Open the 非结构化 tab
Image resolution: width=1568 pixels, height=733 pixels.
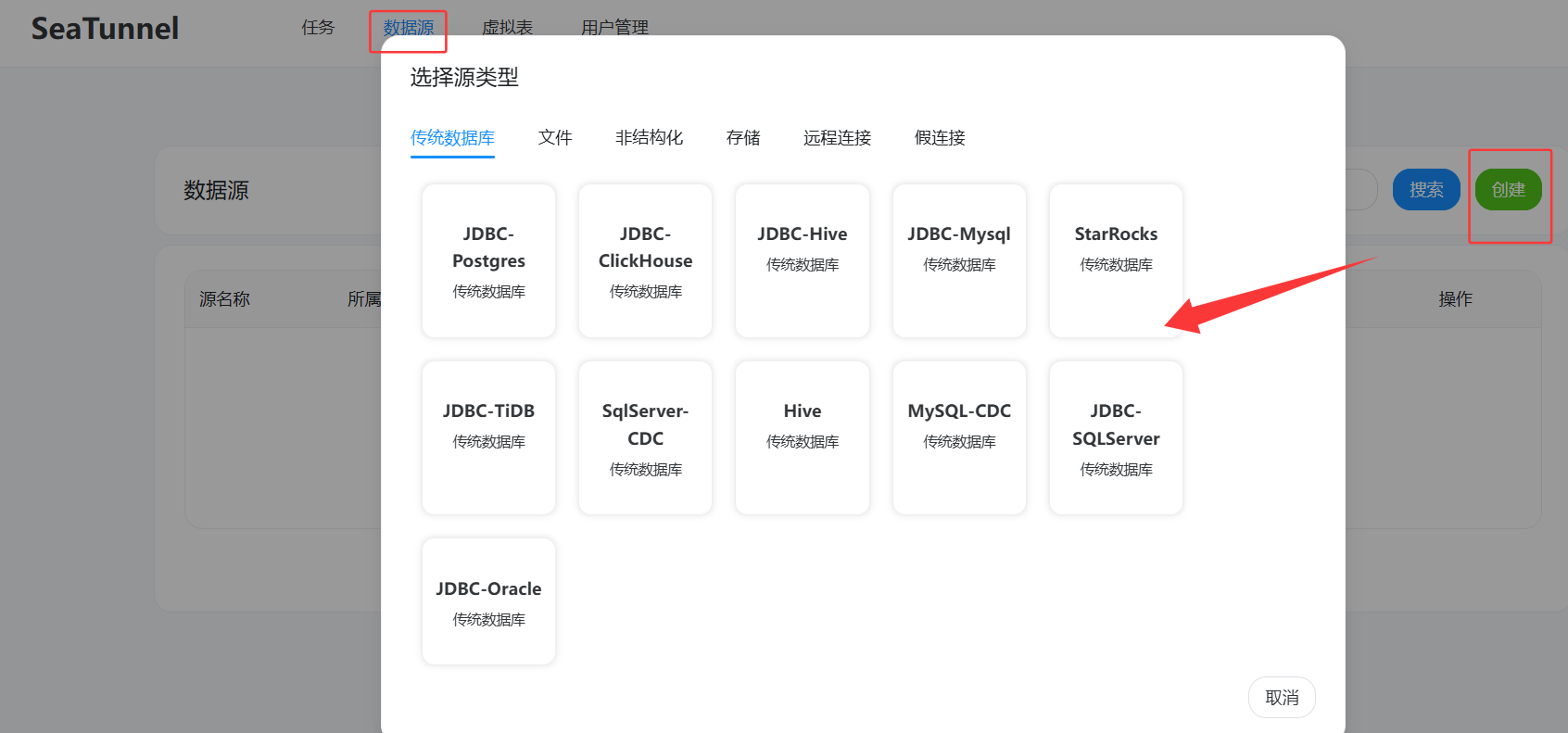point(649,138)
